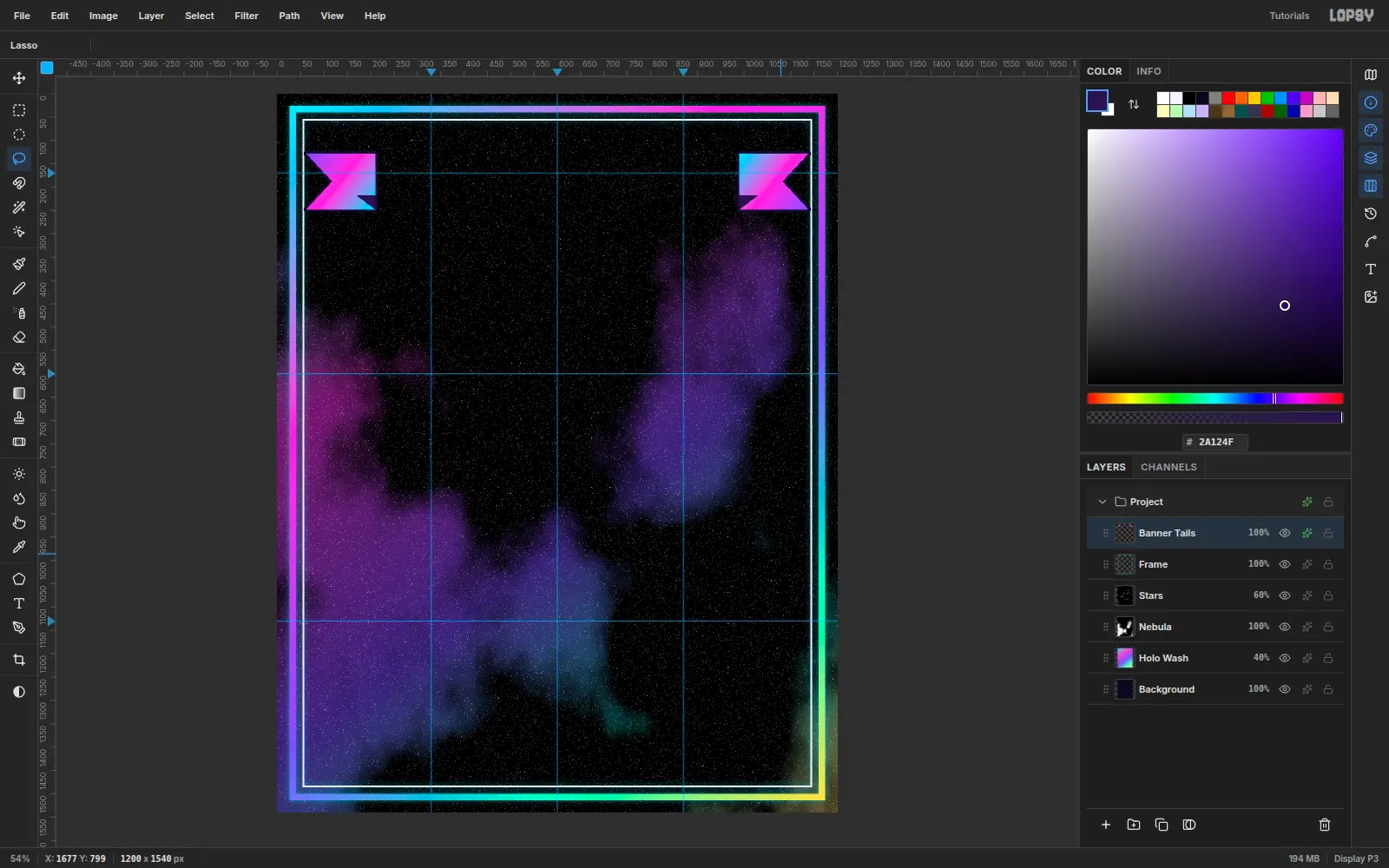Screen dimensions: 1389x868
Task: Select the Move tool
Action: coord(19,78)
